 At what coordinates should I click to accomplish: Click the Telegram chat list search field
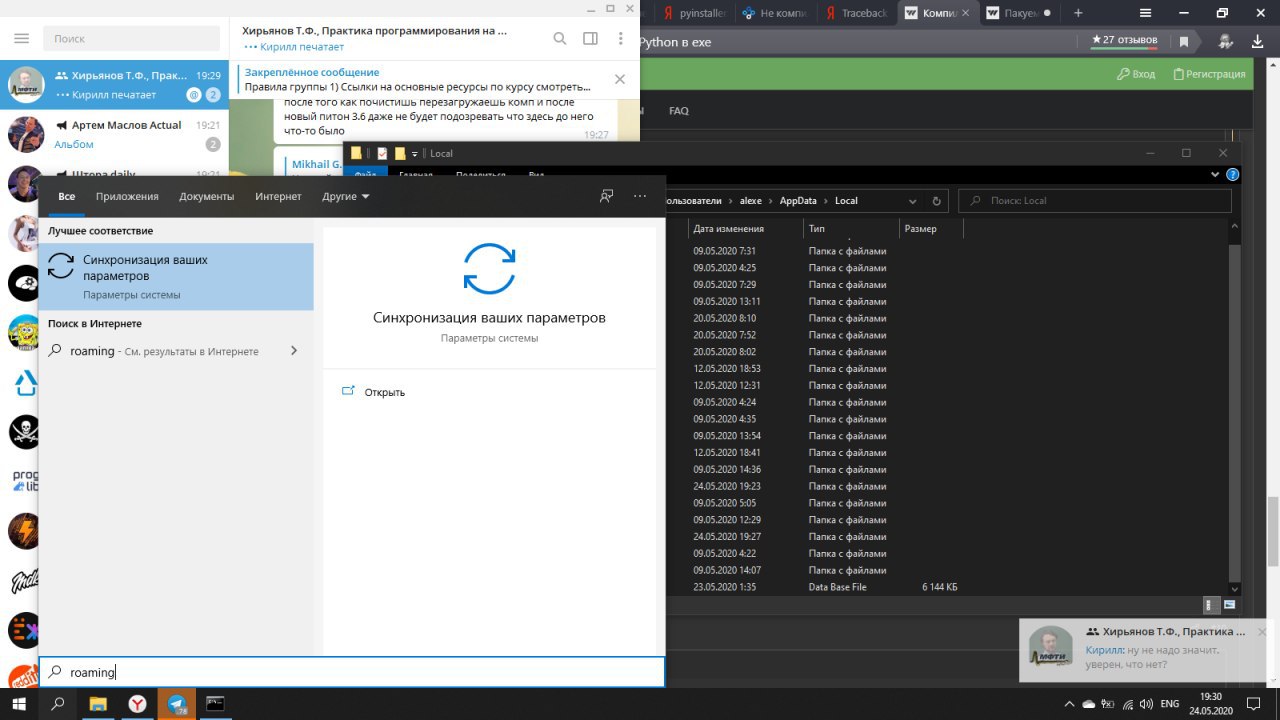tap(132, 38)
